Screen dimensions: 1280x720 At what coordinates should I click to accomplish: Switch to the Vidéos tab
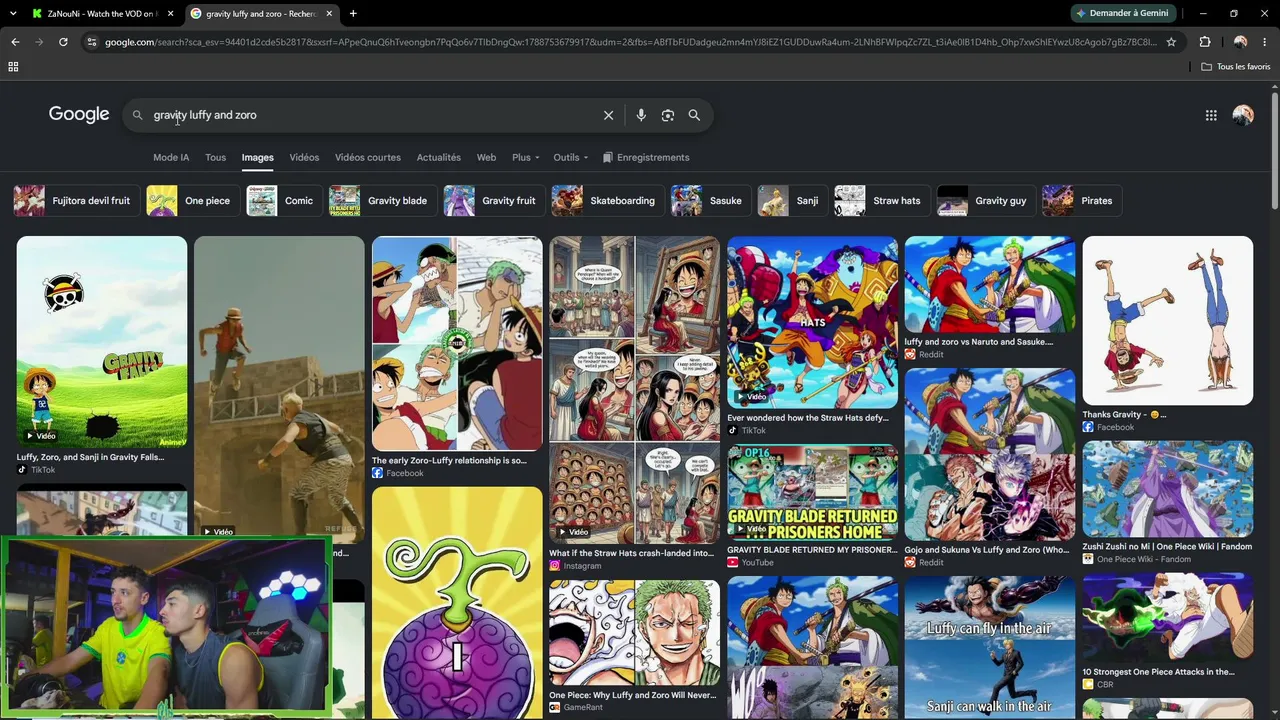click(x=304, y=157)
